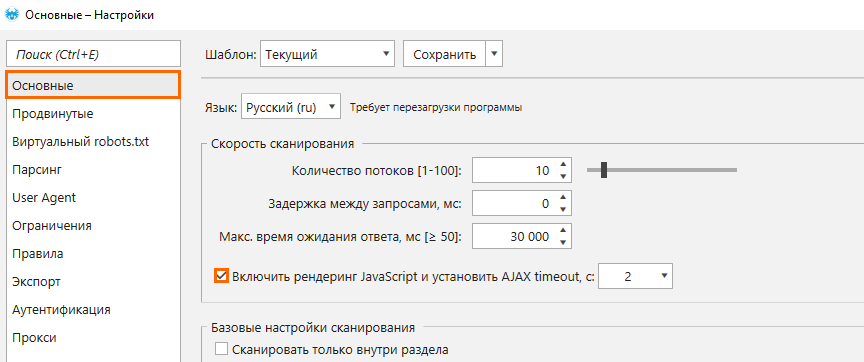Click the Сохранить button
The width and height of the screenshot is (864, 362).
(444, 54)
